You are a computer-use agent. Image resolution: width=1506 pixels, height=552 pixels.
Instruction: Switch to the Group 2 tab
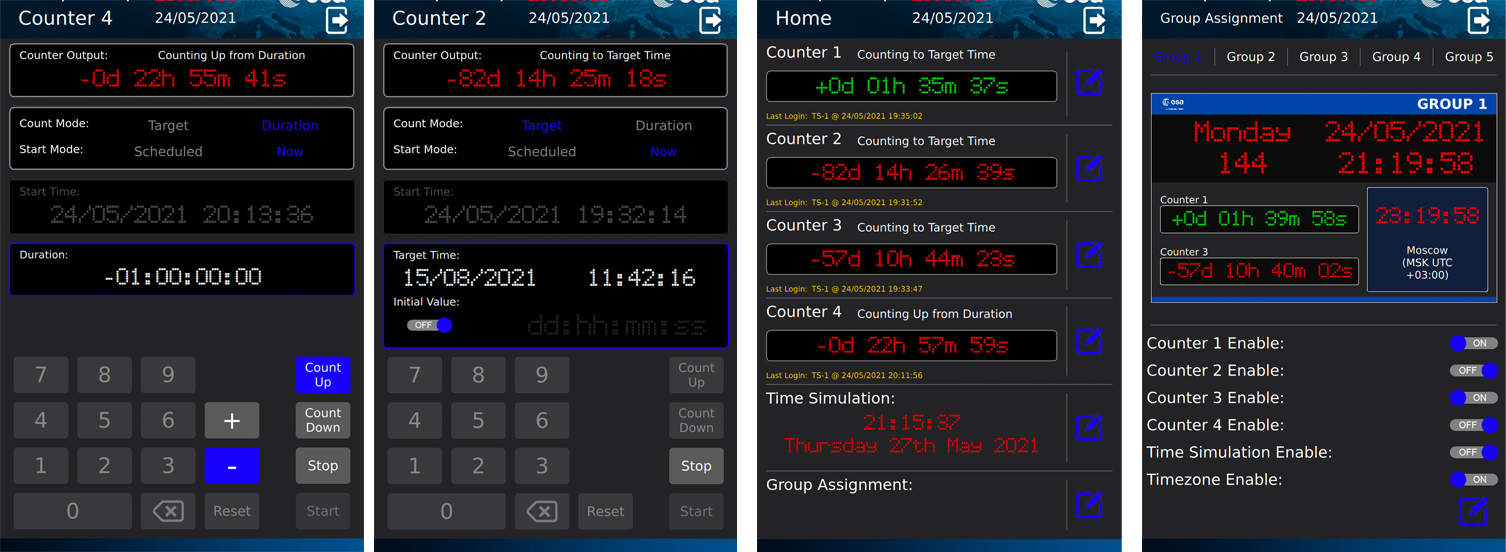click(1251, 57)
